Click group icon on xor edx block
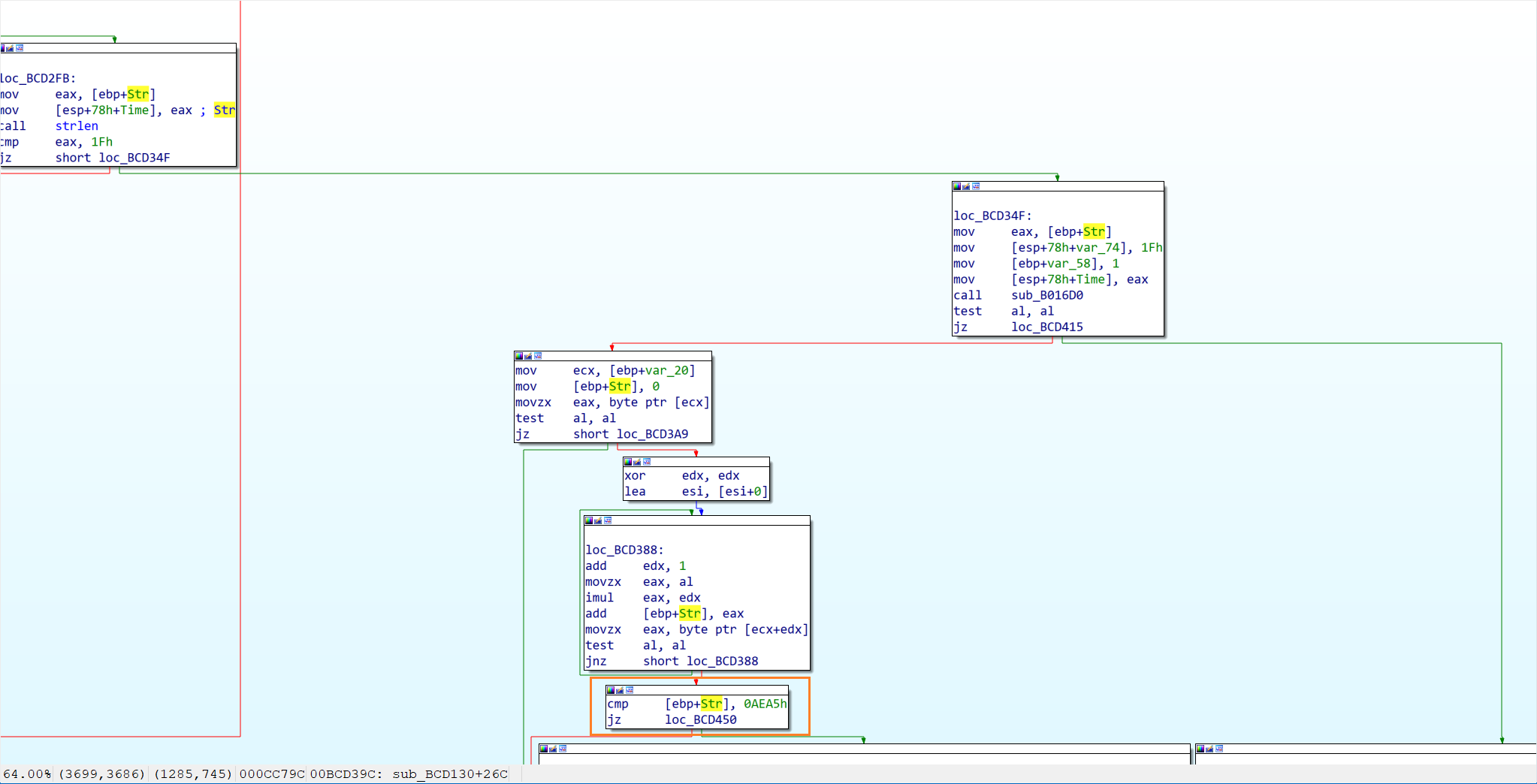 click(647, 462)
